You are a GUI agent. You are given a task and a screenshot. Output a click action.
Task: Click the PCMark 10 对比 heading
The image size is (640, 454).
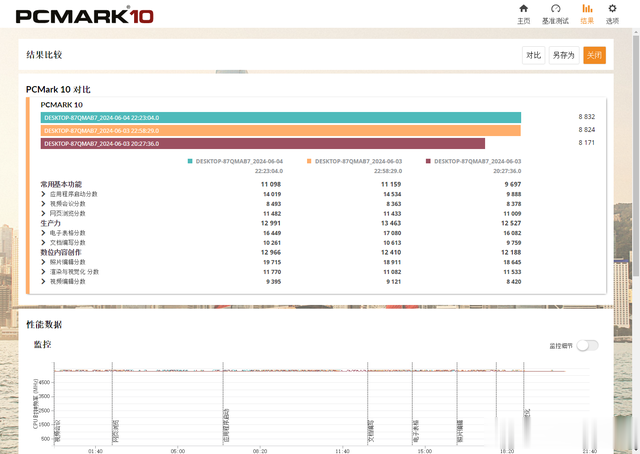58,89
